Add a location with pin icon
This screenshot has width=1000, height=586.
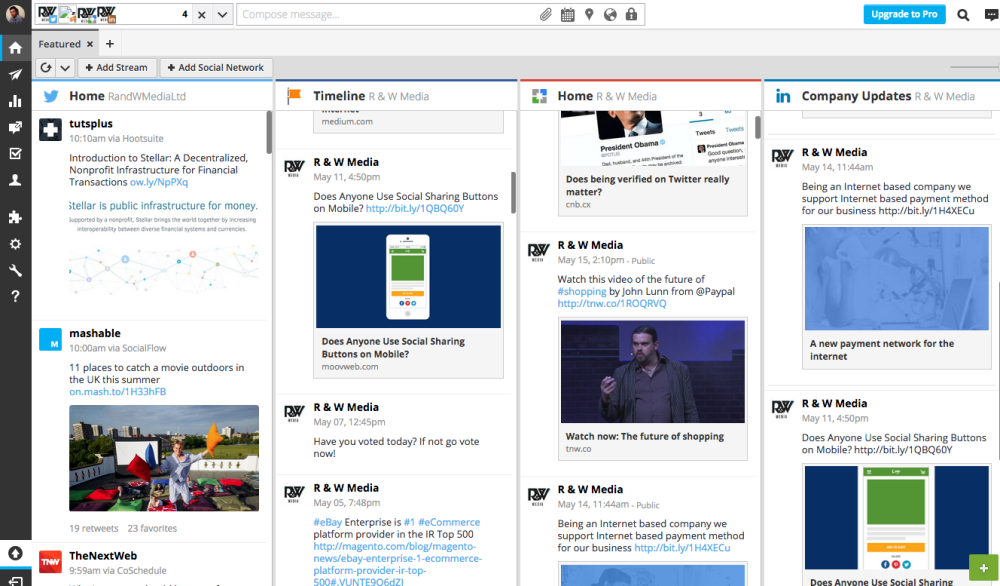(x=589, y=14)
